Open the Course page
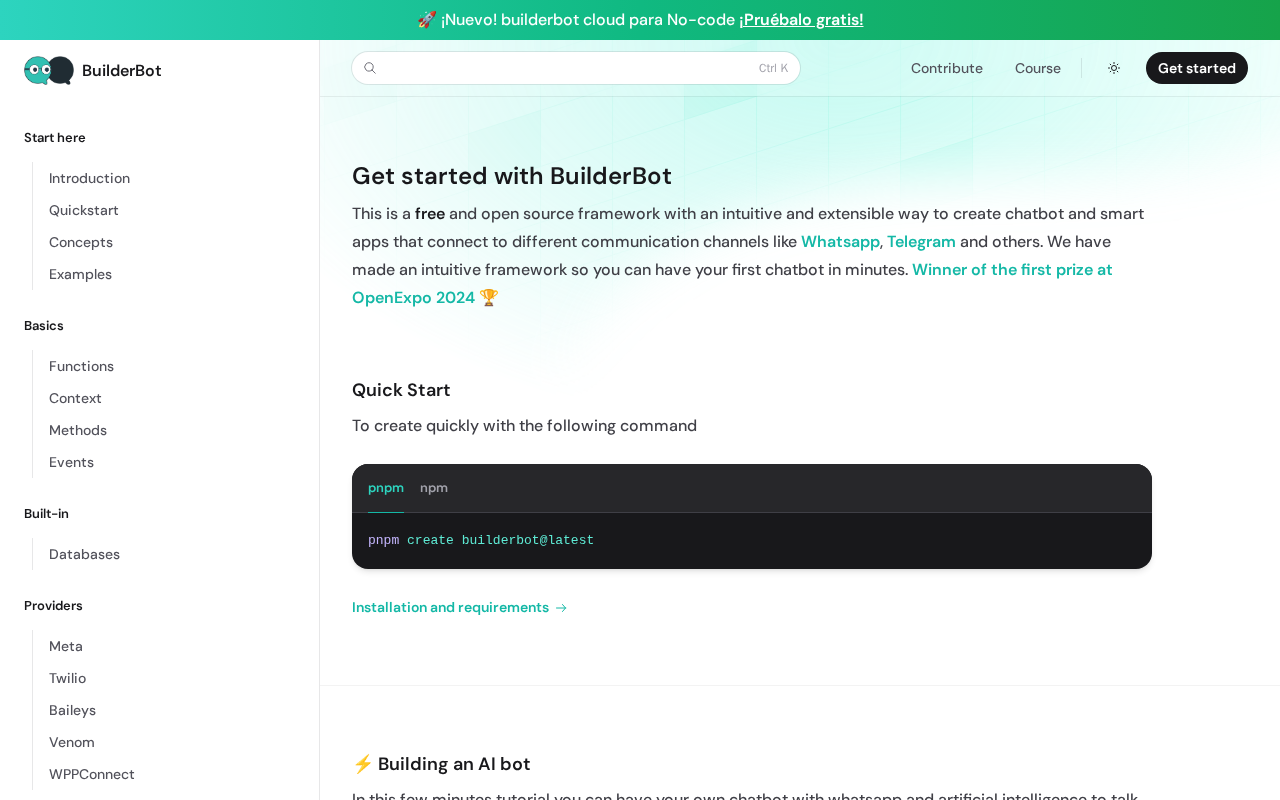 [1037, 68]
